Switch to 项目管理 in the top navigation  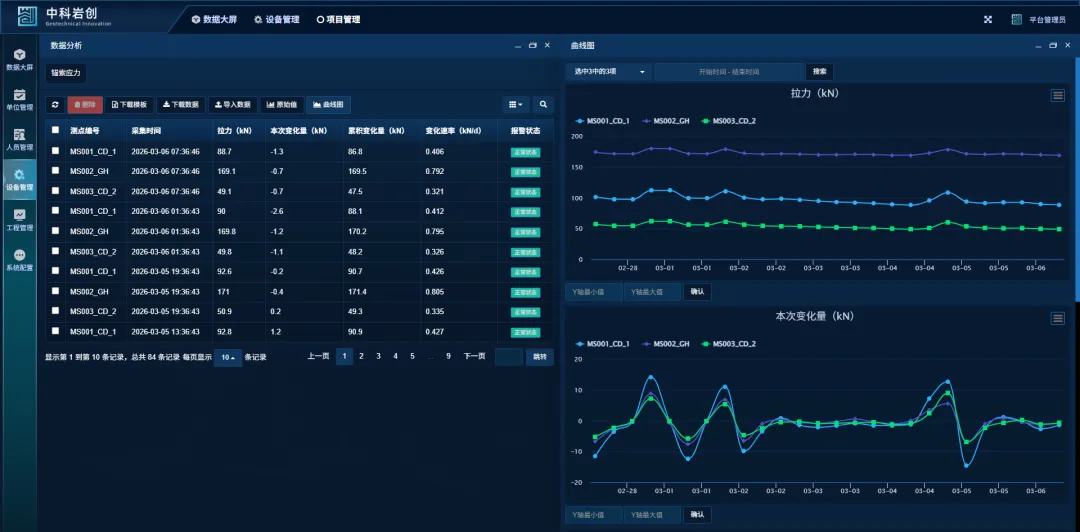tap(338, 19)
